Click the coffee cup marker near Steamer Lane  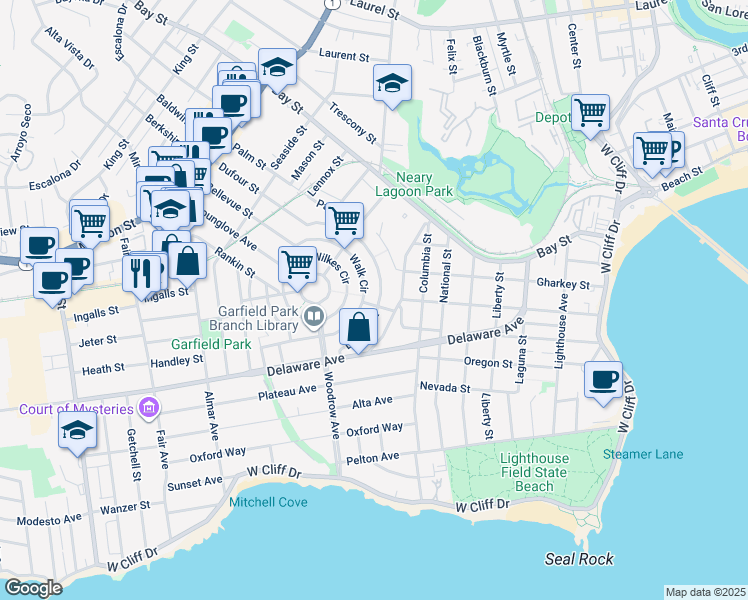click(x=605, y=381)
